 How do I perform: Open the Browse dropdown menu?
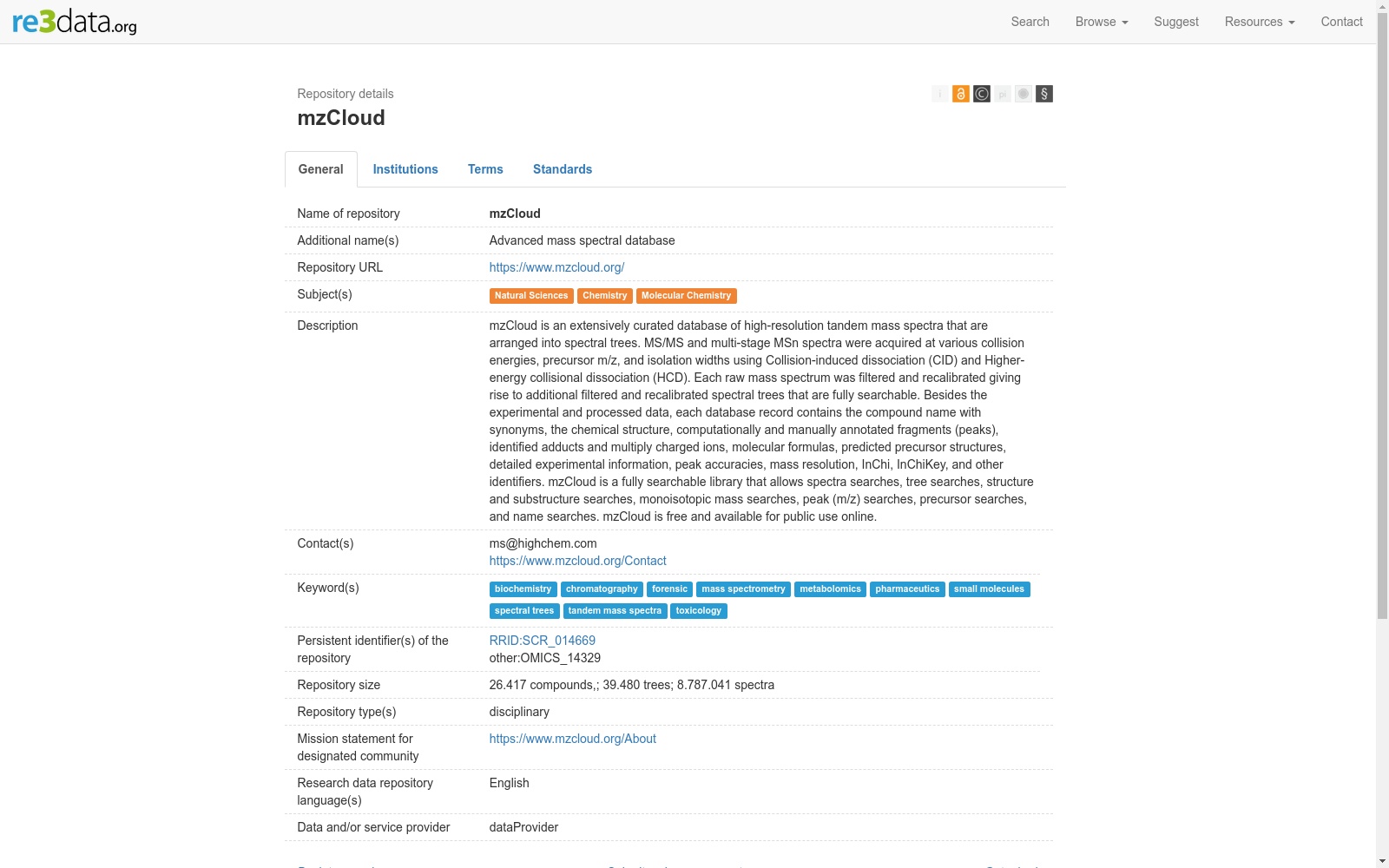1101,22
